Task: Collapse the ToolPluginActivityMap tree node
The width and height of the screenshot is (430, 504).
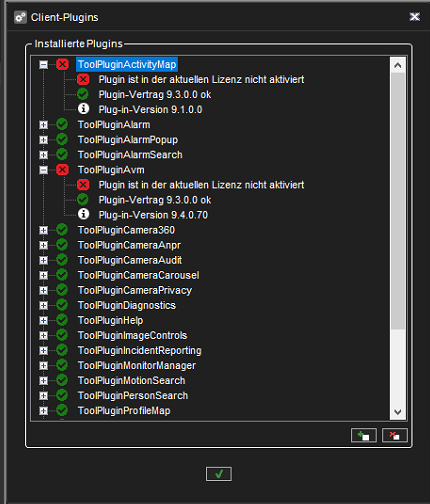Action: pos(43,65)
